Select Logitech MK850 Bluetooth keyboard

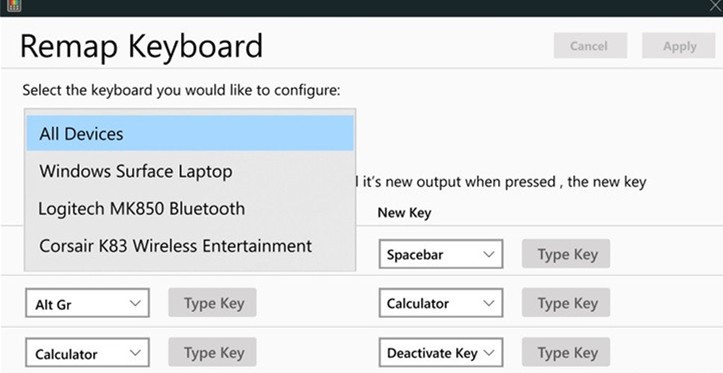[190, 209]
